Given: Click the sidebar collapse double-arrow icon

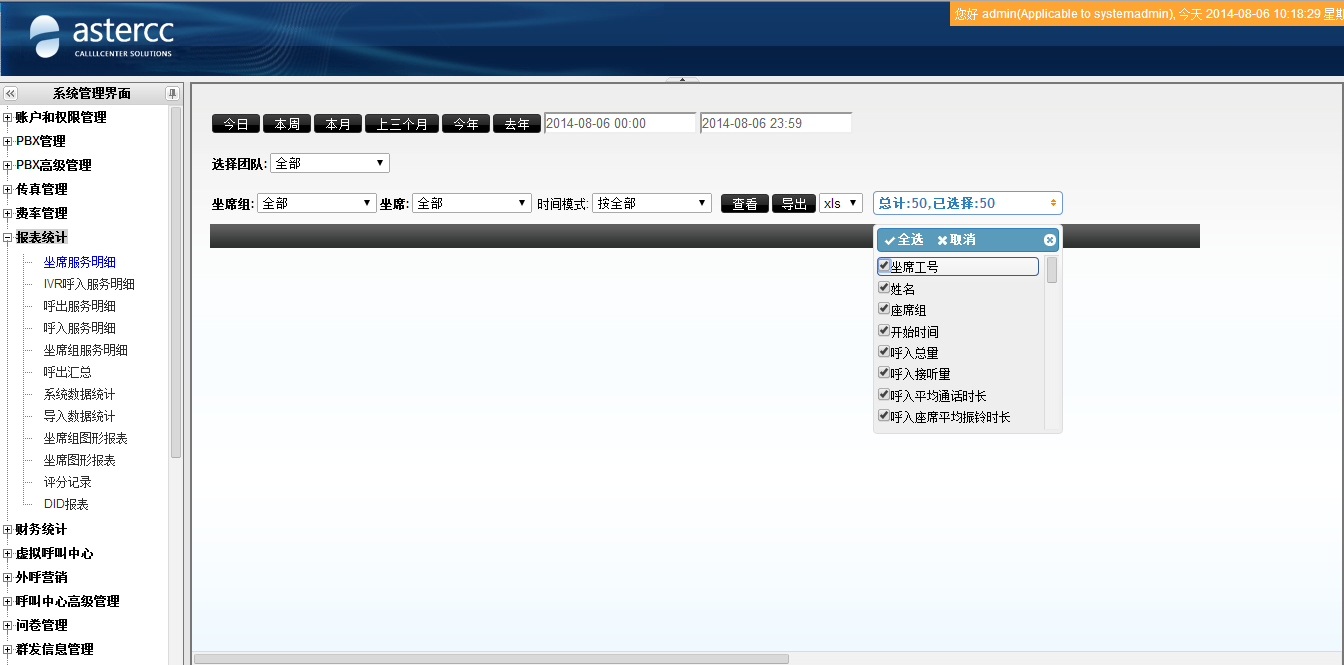Looking at the screenshot, I should point(11,93).
